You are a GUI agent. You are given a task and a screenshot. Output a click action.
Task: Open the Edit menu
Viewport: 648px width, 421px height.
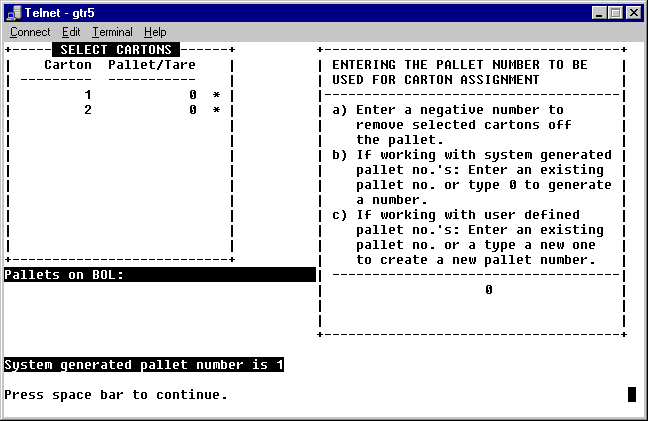point(71,32)
